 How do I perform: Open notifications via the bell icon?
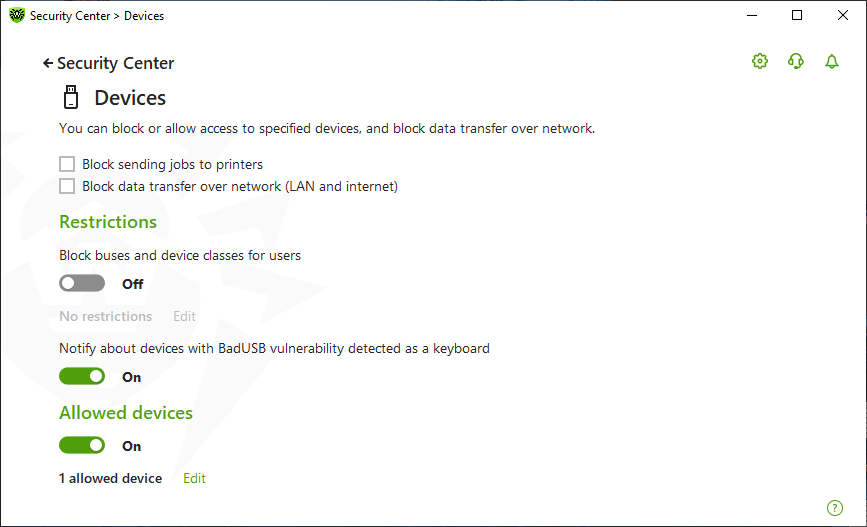pos(832,61)
